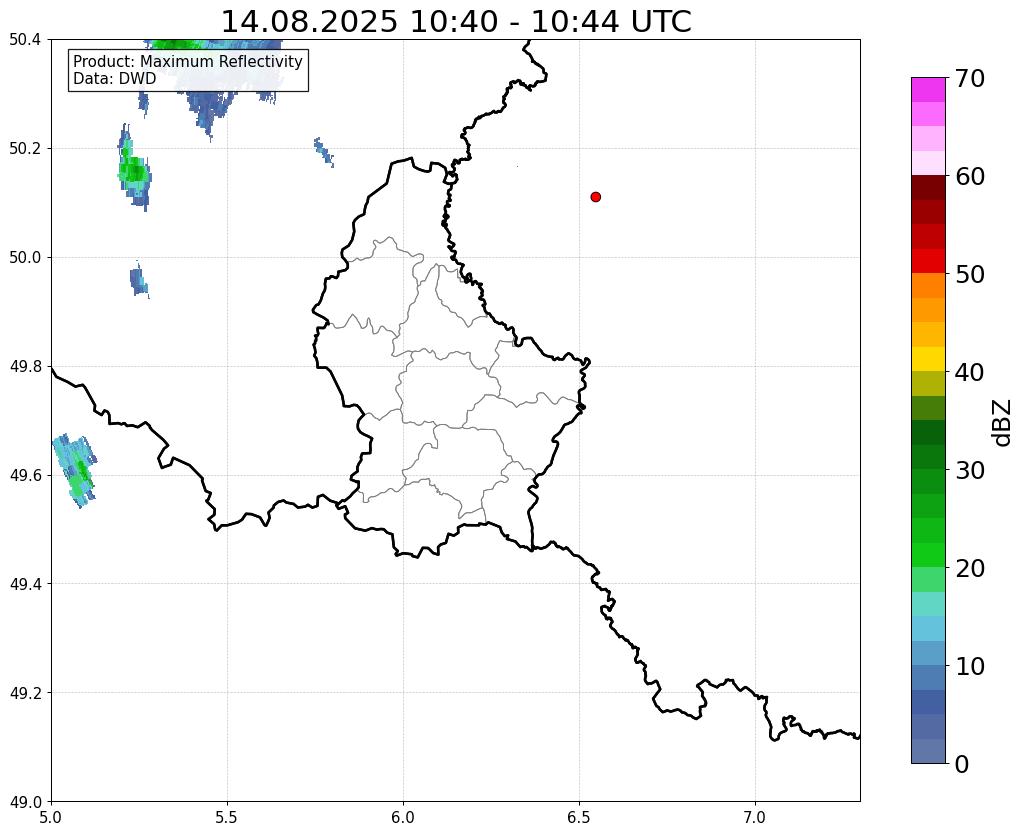Viewport: 1023px width, 834px height.
Task: Click the red station marker dot
Action: click(595, 197)
